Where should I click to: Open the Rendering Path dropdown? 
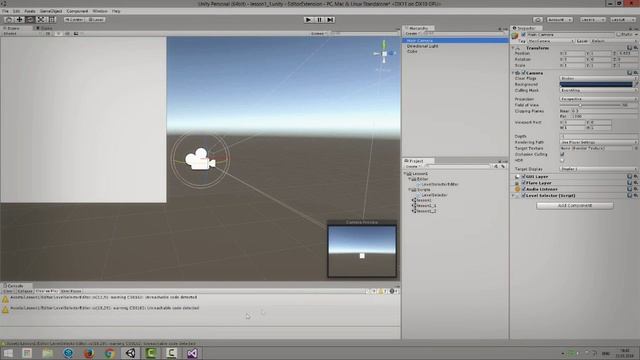598,142
